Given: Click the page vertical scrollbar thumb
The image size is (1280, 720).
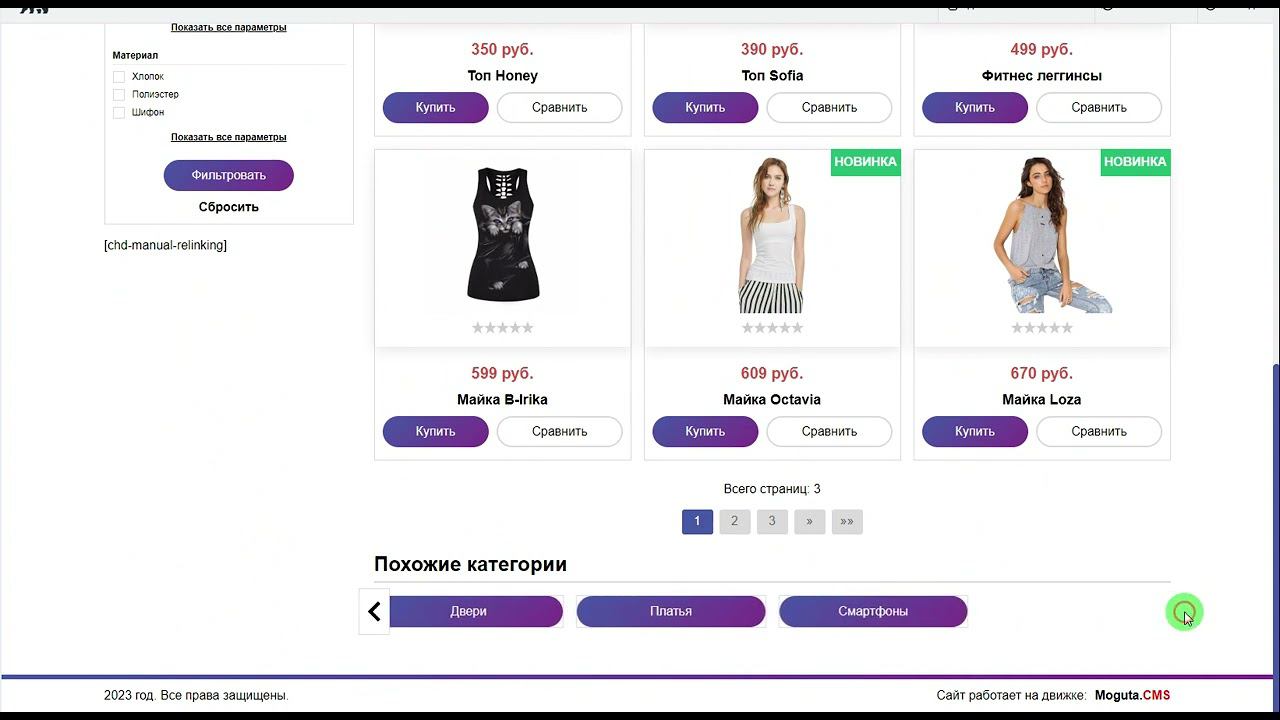Looking at the screenshot, I should point(1275,520).
